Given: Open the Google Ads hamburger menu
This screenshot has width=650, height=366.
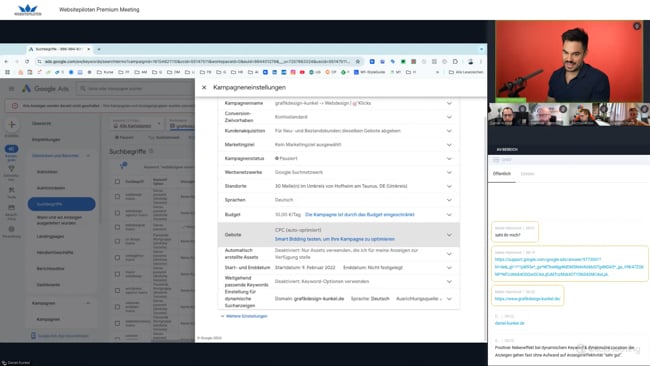Looking at the screenshot, I should [x=11, y=89].
